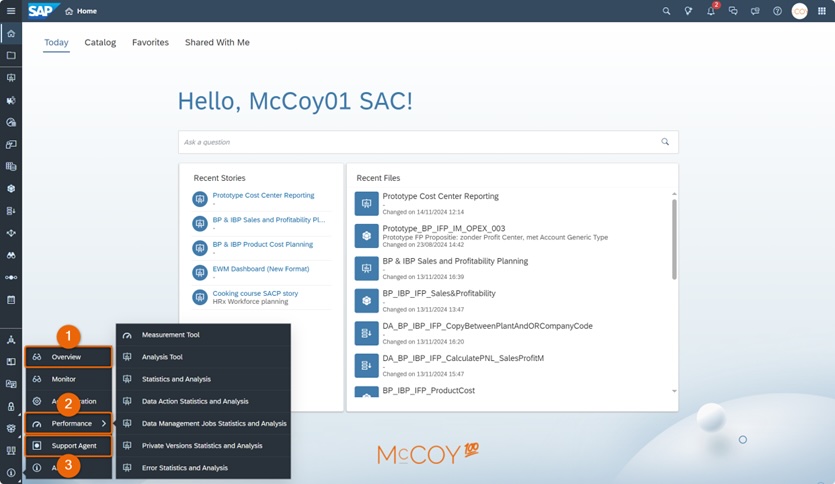835x484 pixels.
Task: Click the Recent Files scroll down arrow
Action: pos(674,391)
